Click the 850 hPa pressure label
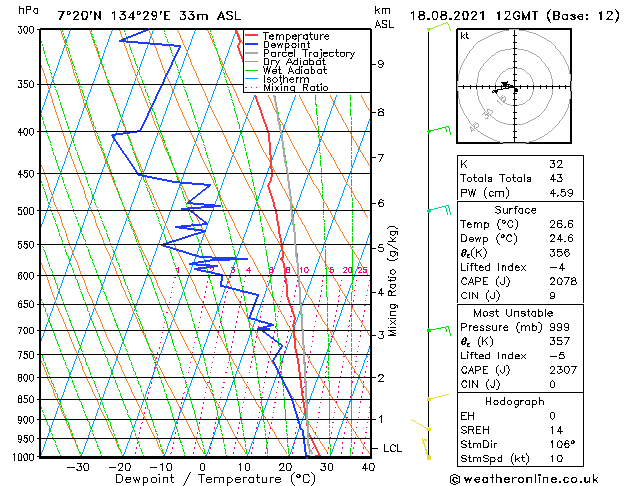The width and height of the screenshot is (629, 486). (x=28, y=399)
